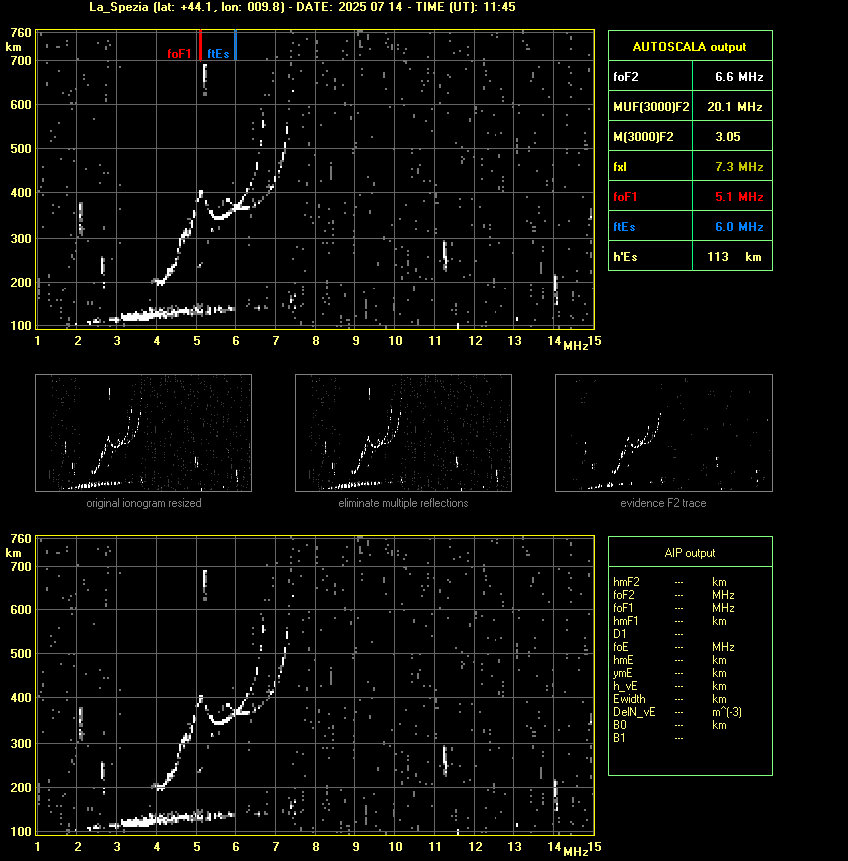
Task: Select the foF2 value 6.6 MHz
Action: (739, 77)
